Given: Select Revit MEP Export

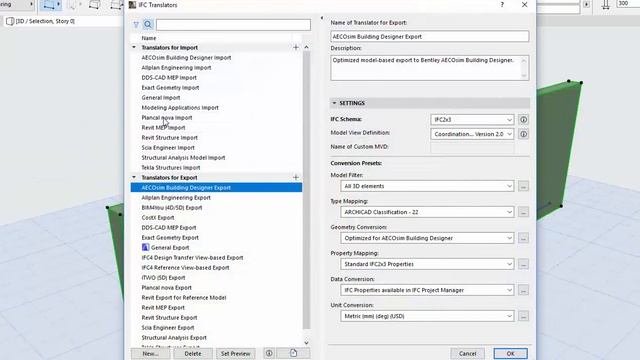Looking at the screenshot, I should point(163,308).
